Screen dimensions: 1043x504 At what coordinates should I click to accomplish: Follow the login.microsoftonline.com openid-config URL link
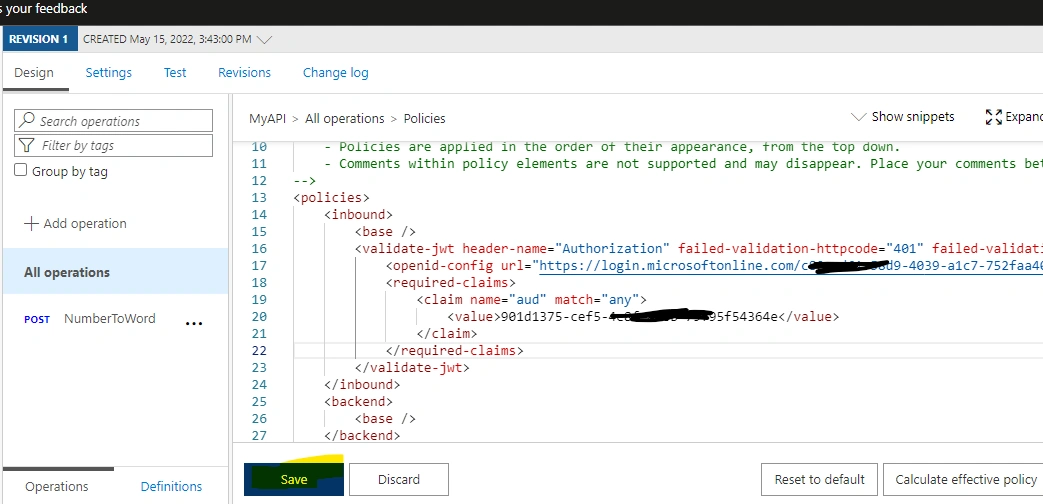pos(790,266)
